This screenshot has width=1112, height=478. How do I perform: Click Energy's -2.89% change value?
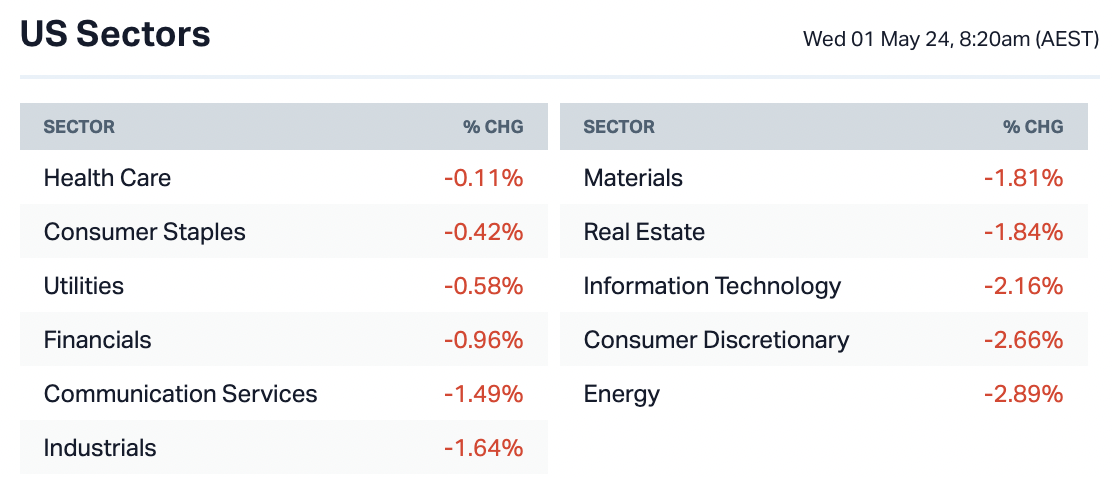click(x=1023, y=394)
